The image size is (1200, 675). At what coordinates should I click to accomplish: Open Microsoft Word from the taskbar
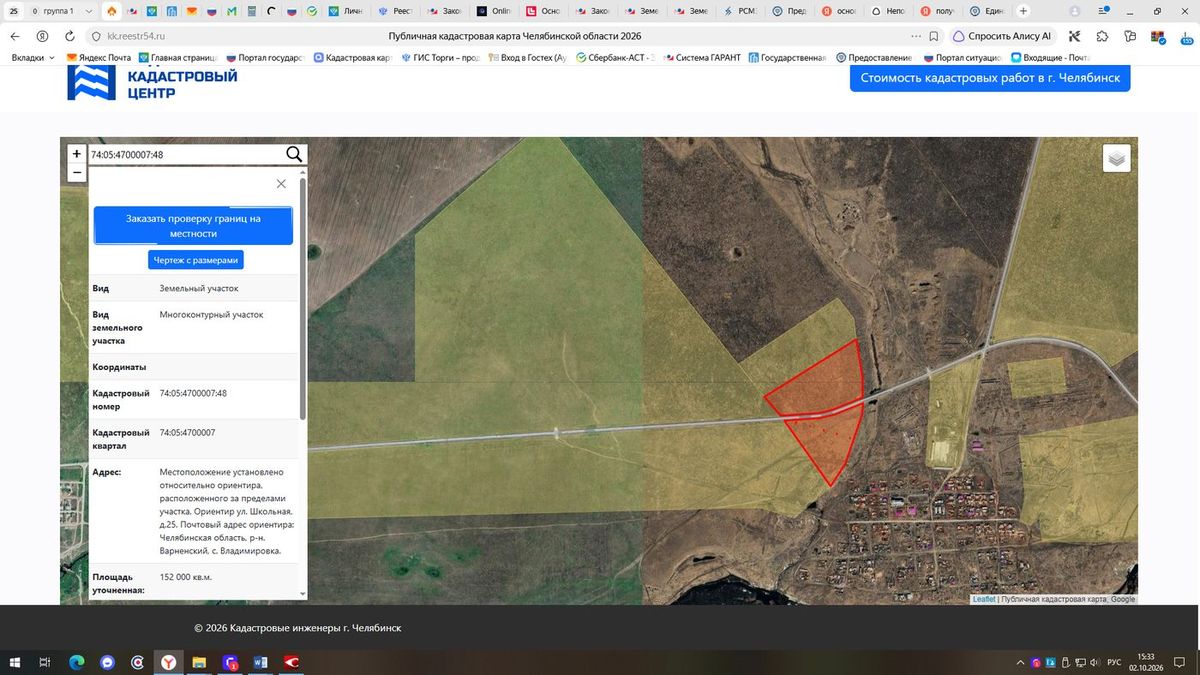(261, 662)
